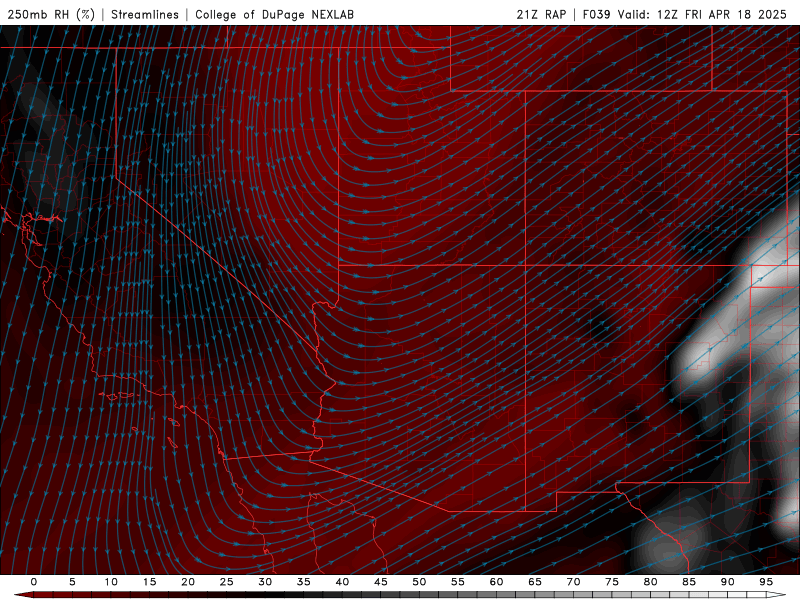
Task: Click the colorbar label '95'
Action: [766, 582]
